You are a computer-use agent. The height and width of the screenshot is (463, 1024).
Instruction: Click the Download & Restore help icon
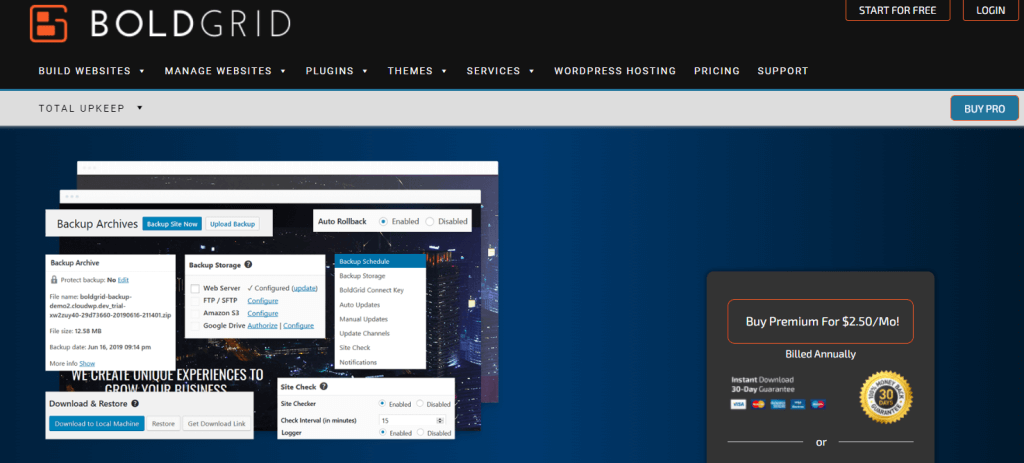tap(135, 404)
